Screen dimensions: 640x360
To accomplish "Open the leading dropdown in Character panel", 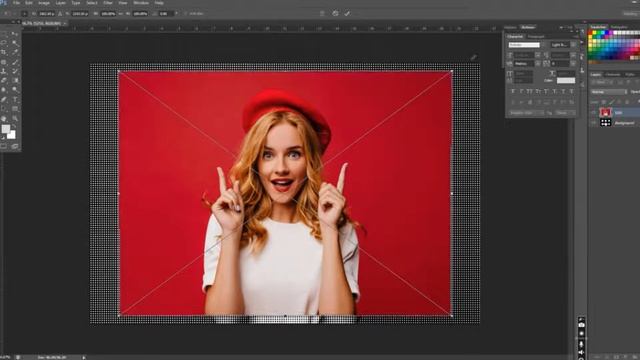I will click(573, 55).
